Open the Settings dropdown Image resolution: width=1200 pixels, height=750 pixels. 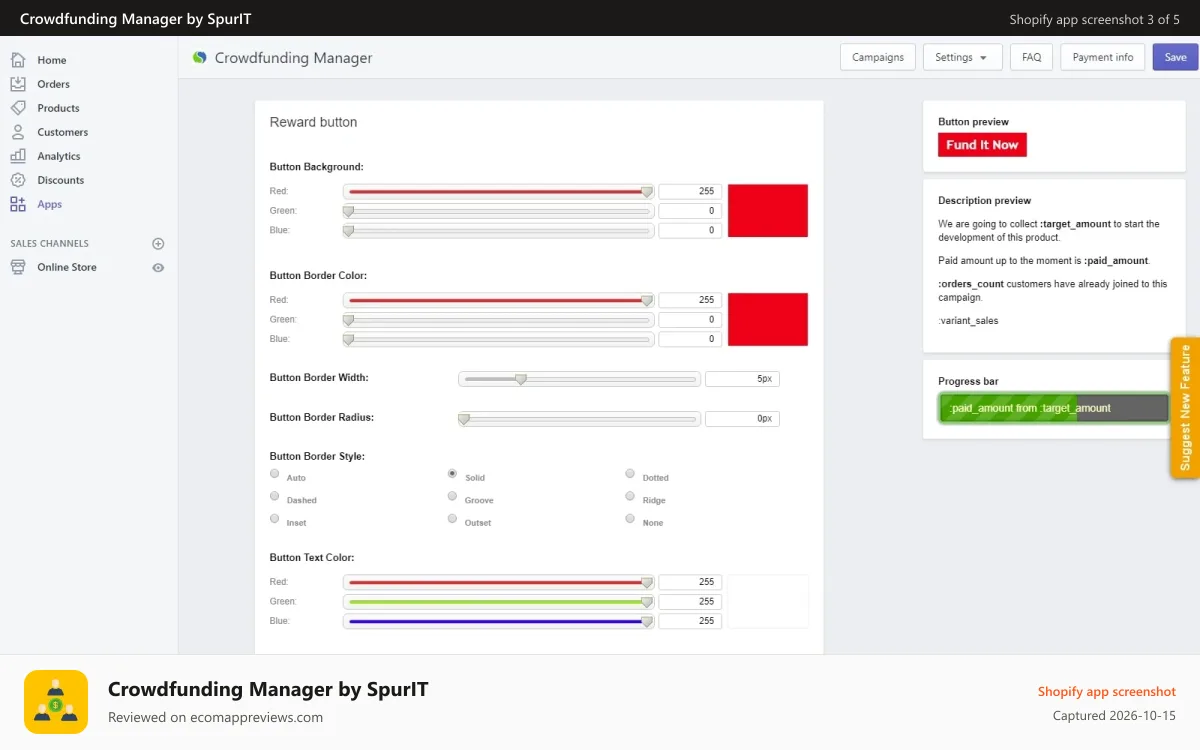pyautogui.click(x=962, y=57)
